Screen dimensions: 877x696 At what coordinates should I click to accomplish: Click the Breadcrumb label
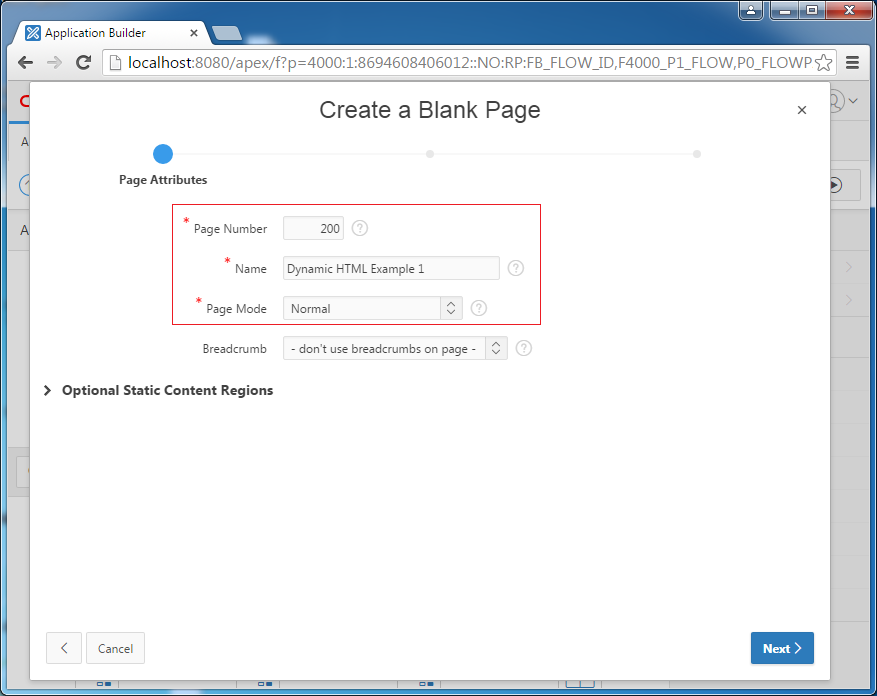[x=234, y=349]
